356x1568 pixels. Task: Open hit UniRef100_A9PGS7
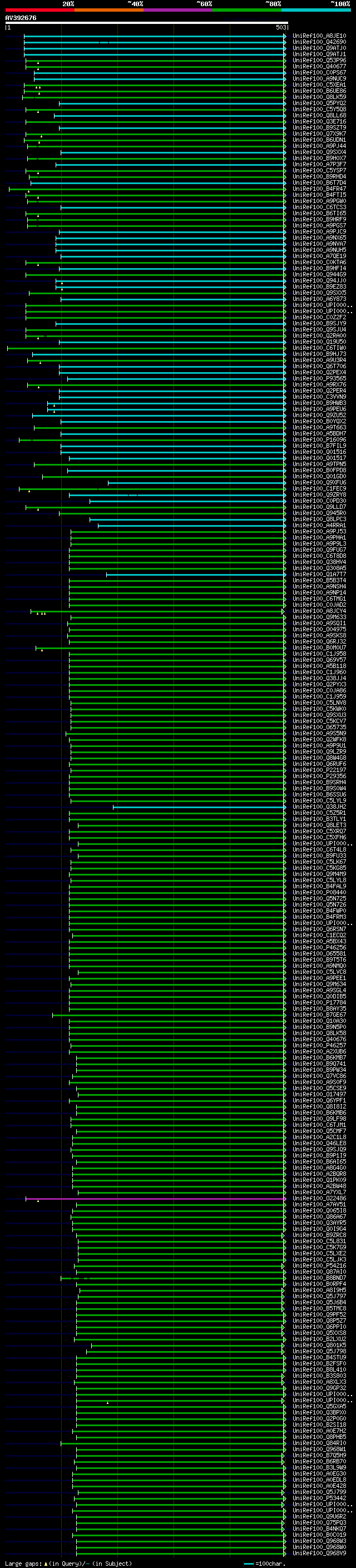point(319,226)
